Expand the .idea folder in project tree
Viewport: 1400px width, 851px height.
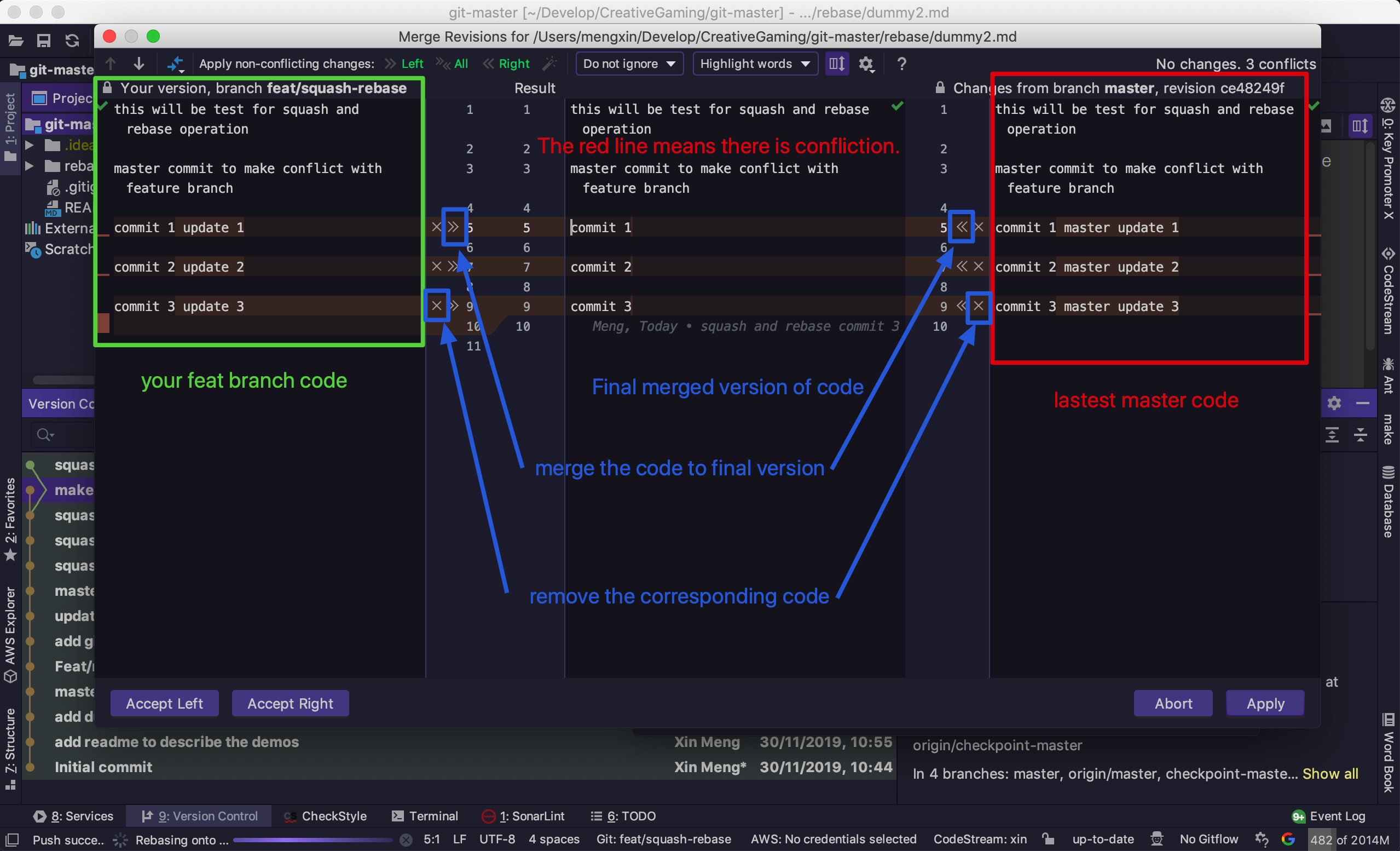pos(30,146)
